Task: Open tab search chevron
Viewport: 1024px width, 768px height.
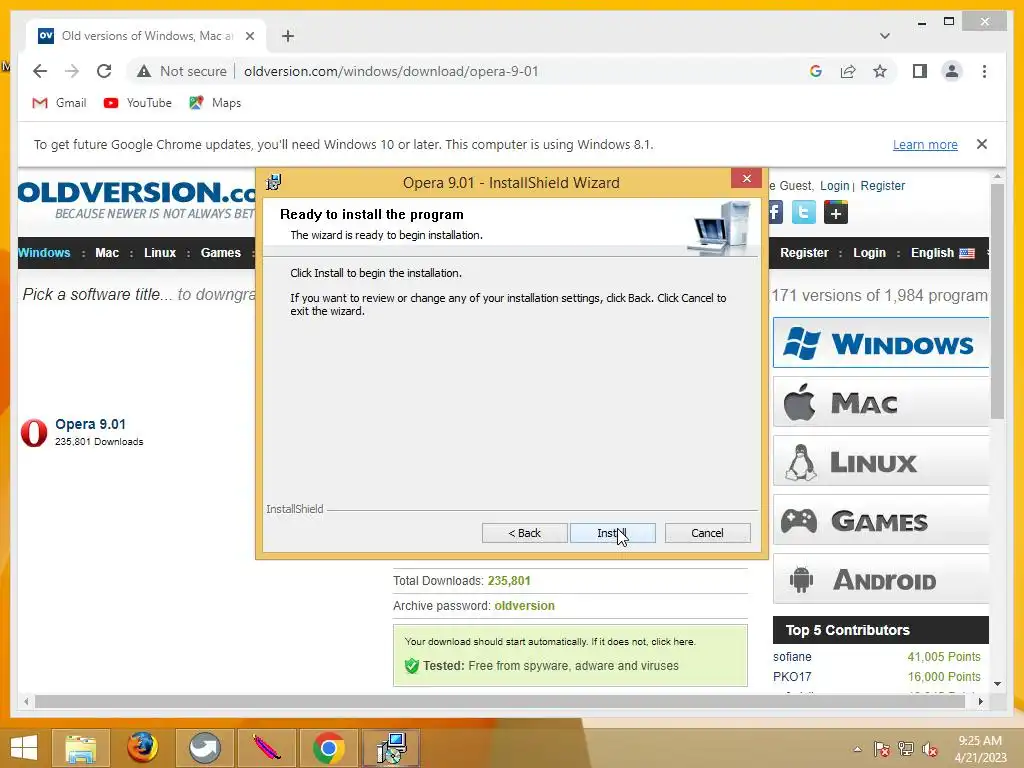Action: pos(884,36)
